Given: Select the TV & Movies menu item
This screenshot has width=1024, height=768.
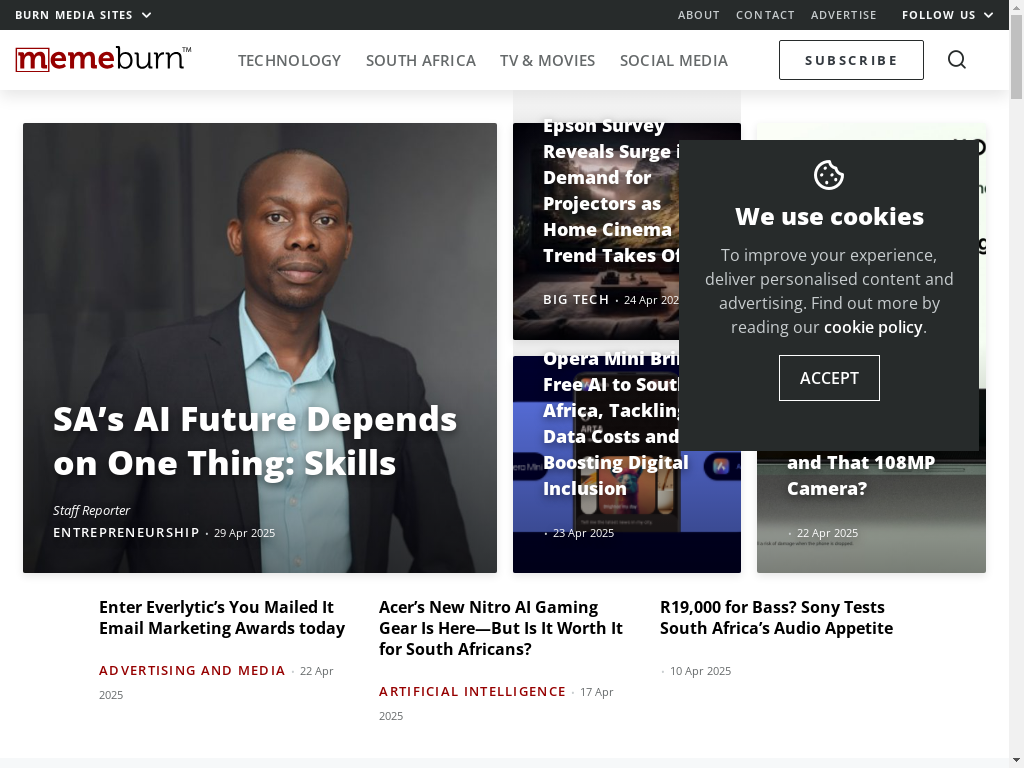Looking at the screenshot, I should 547,60.
